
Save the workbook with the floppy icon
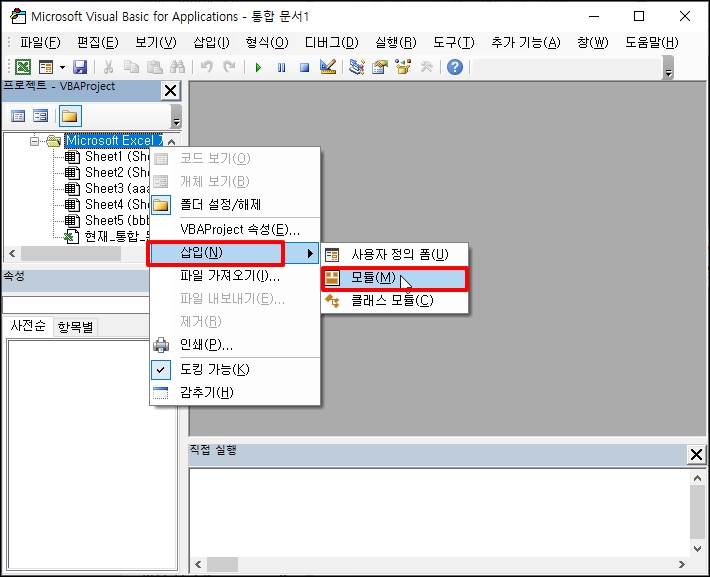(80, 67)
